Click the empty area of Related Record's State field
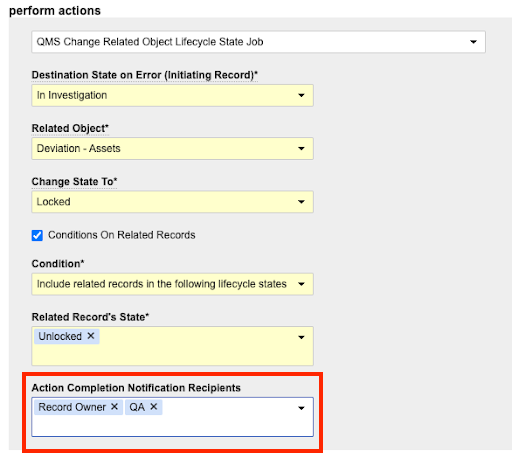This screenshot has width=512, height=458. pos(172,354)
